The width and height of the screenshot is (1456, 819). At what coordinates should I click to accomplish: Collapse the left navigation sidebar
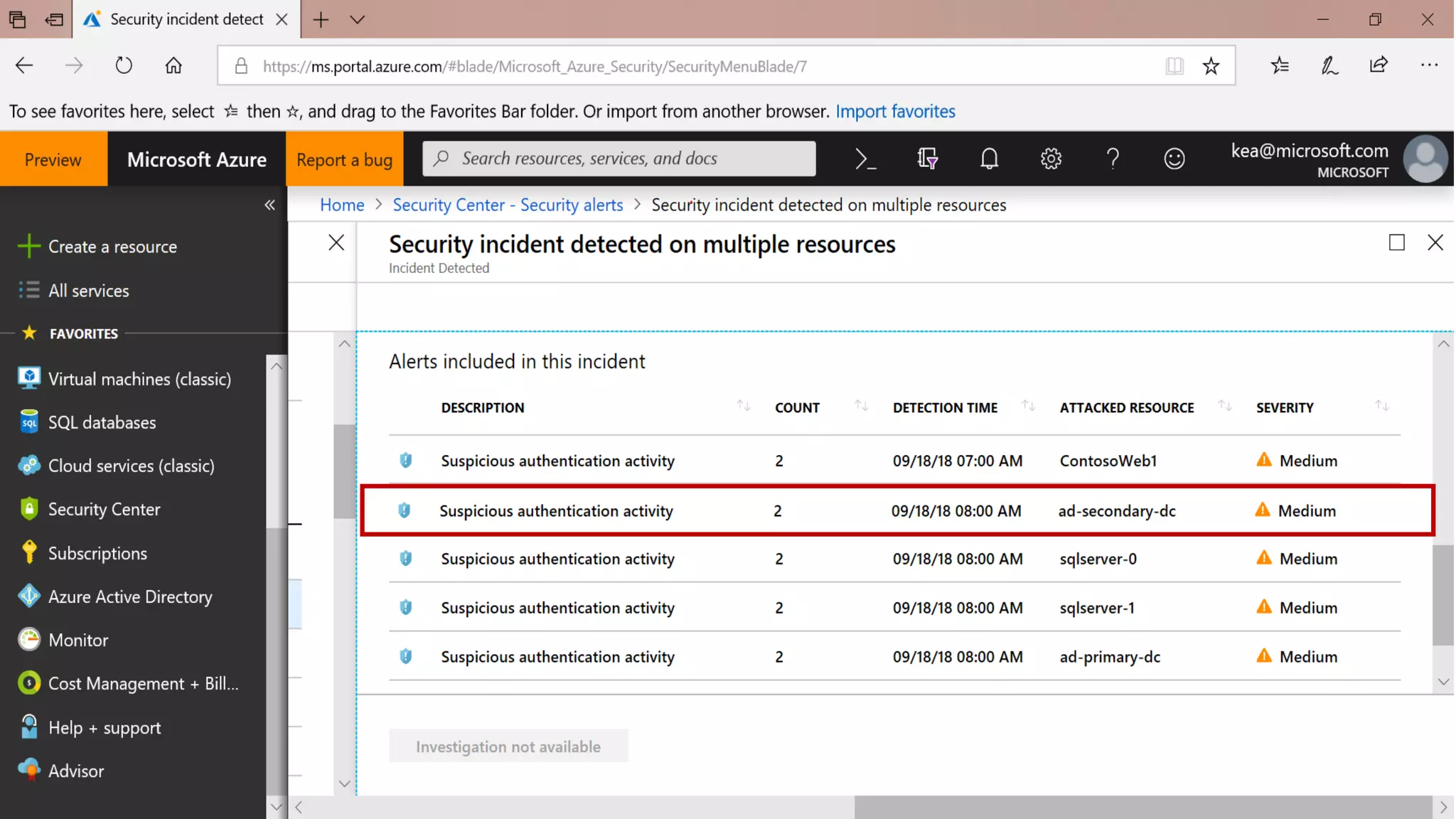269,205
